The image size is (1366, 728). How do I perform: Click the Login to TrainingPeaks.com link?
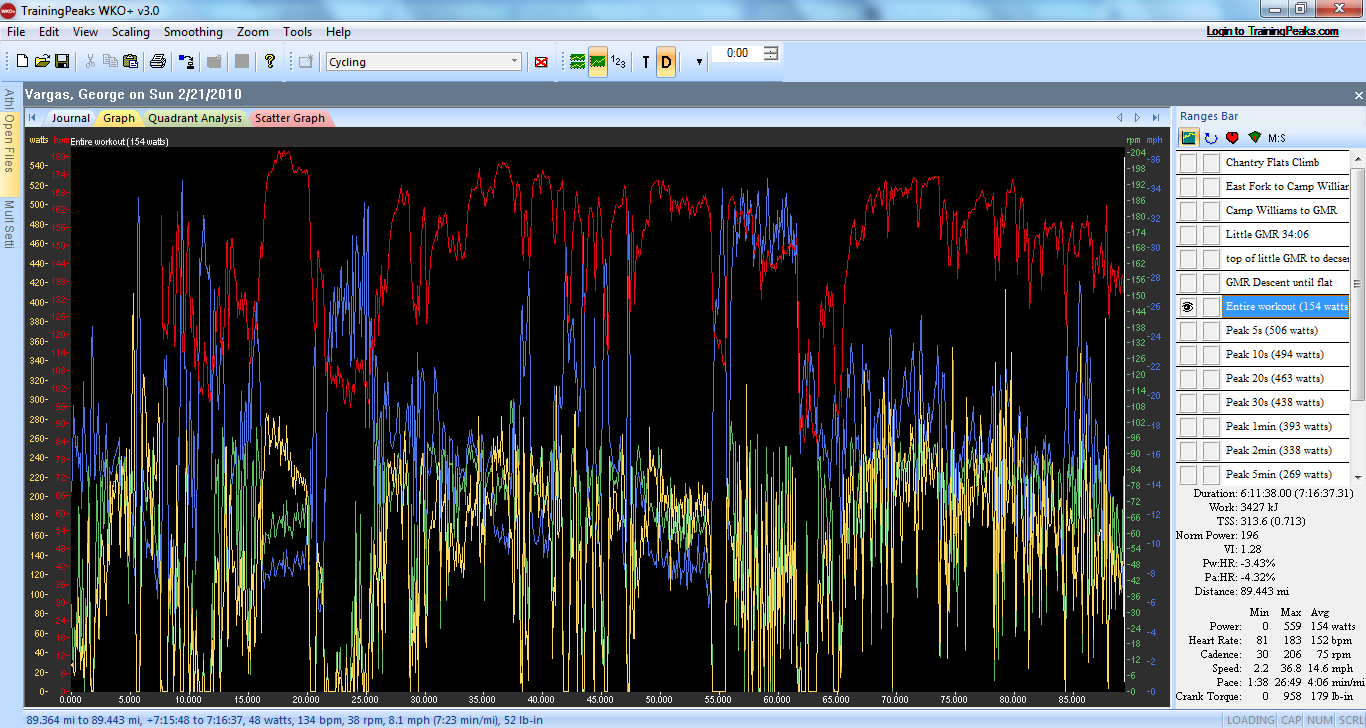tap(1272, 31)
